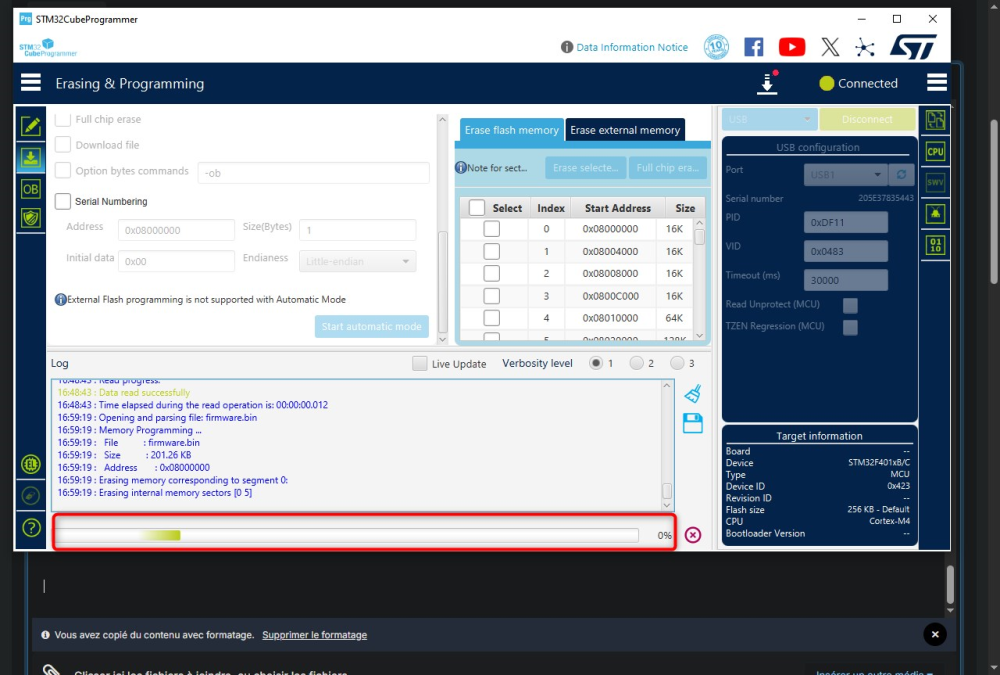This screenshot has height=675, width=1000.
Task: Toggle Read Unprotect (MCU) checkbox
Action: (850, 305)
